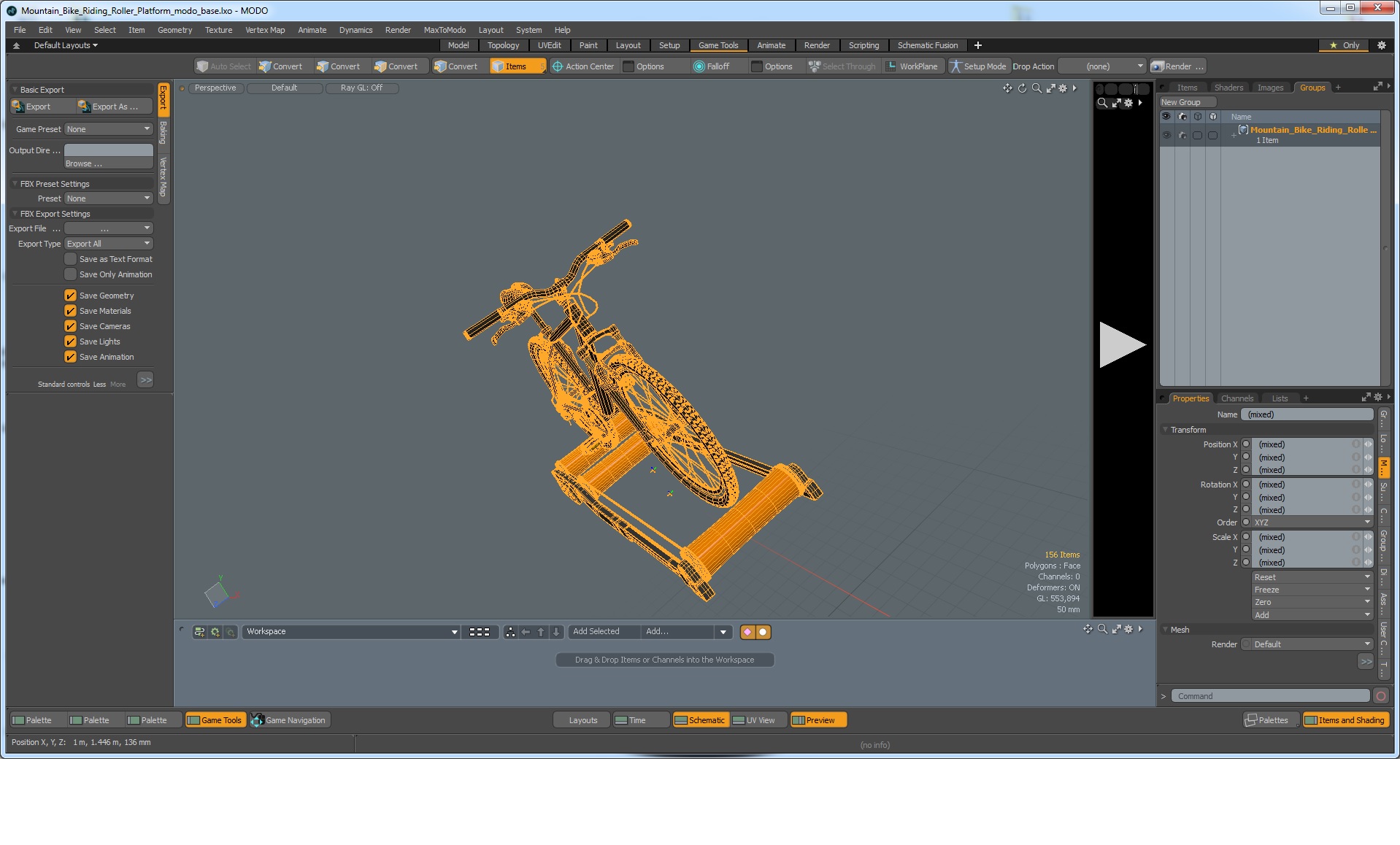
Task: Open layout settings gear at top right
Action: [1381, 45]
